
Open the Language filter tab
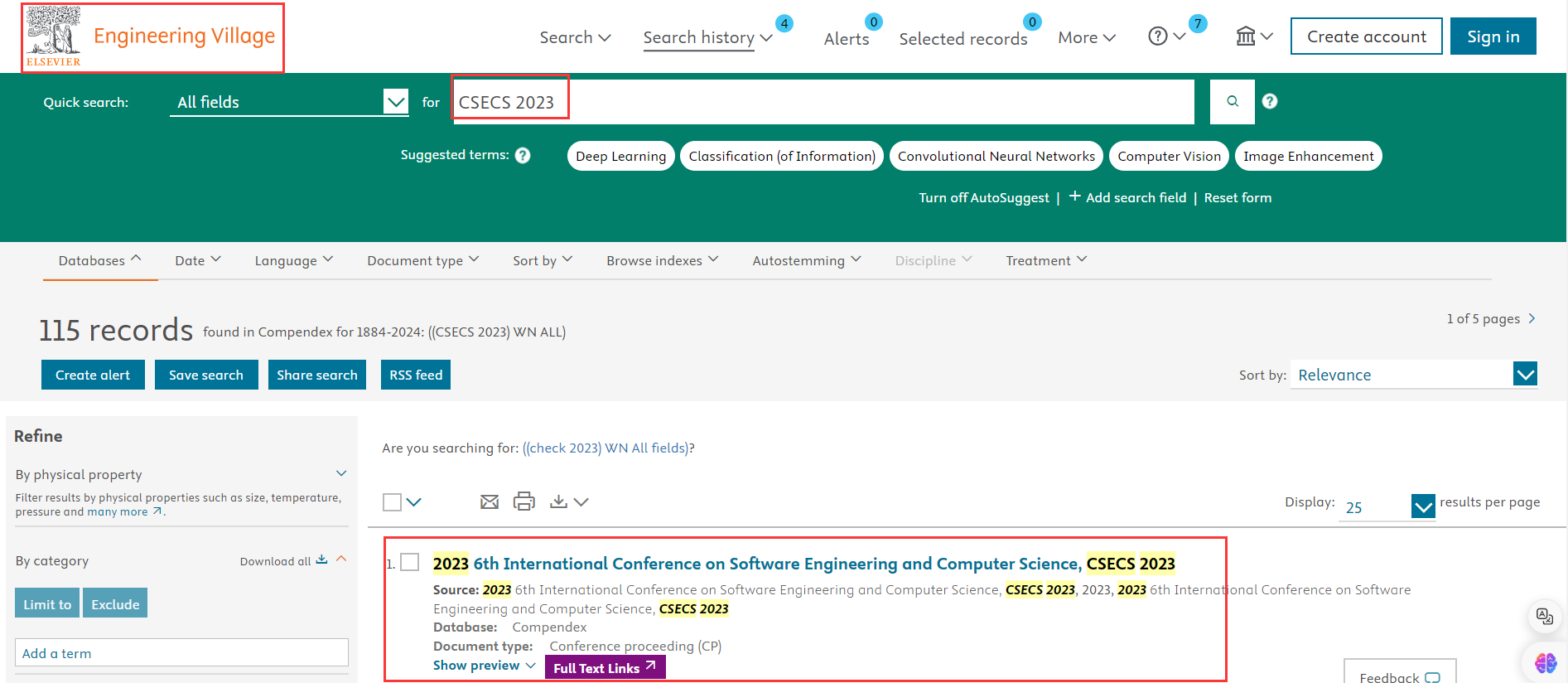coord(294,260)
